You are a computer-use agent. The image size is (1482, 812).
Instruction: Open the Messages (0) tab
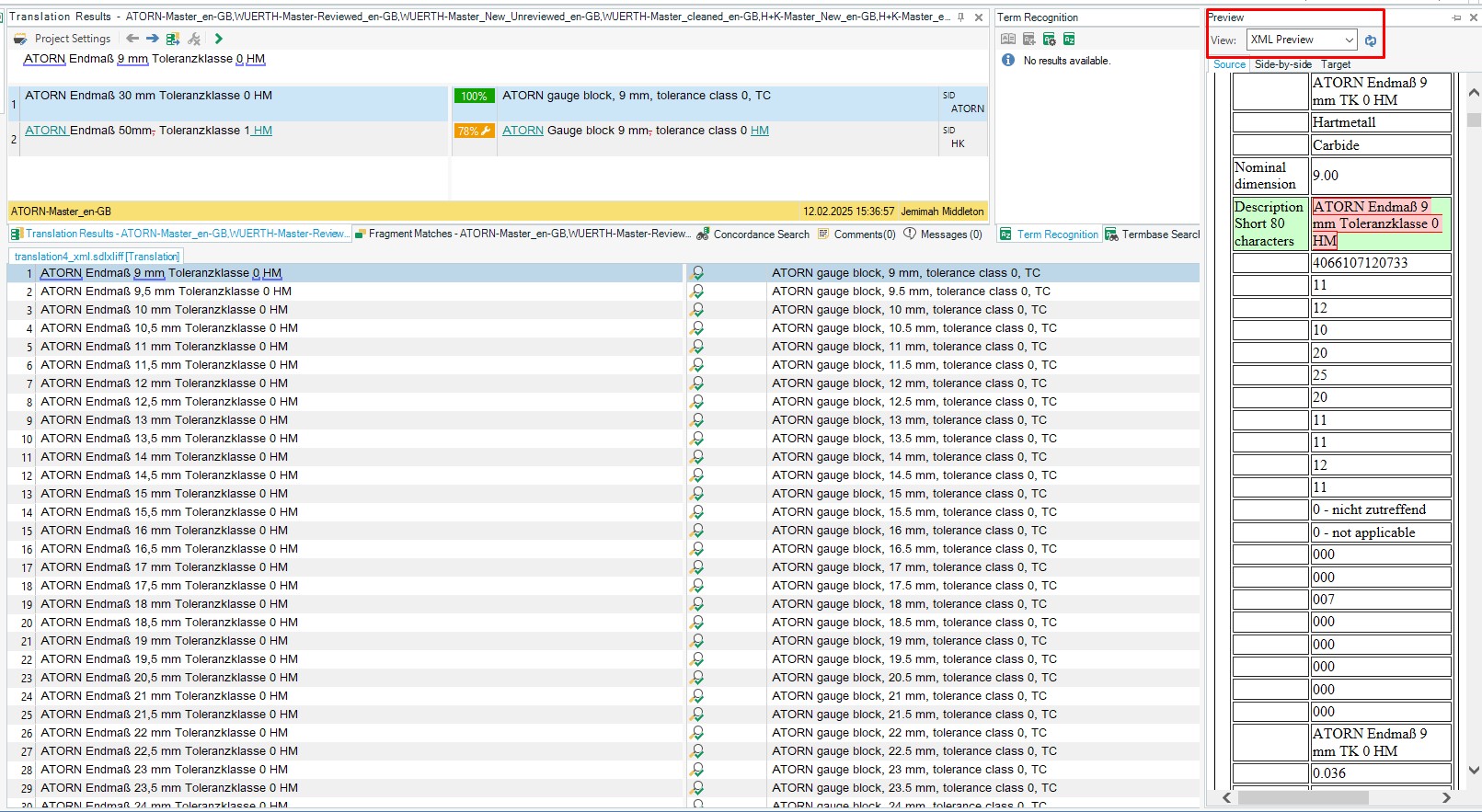point(943,234)
